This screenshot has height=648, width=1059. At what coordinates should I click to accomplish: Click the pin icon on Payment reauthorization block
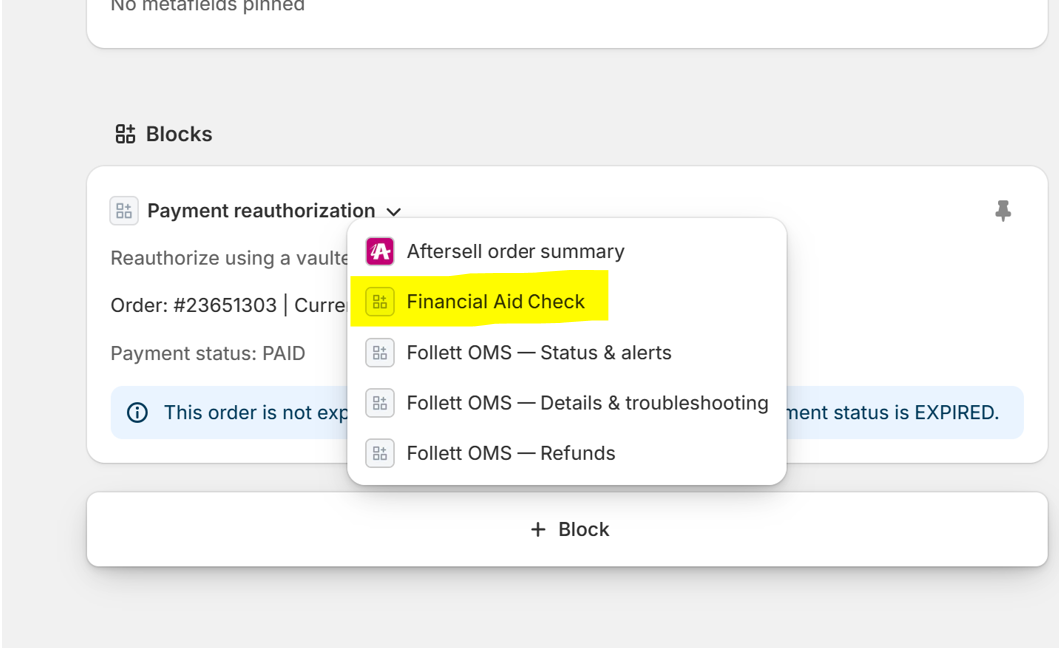1003,211
